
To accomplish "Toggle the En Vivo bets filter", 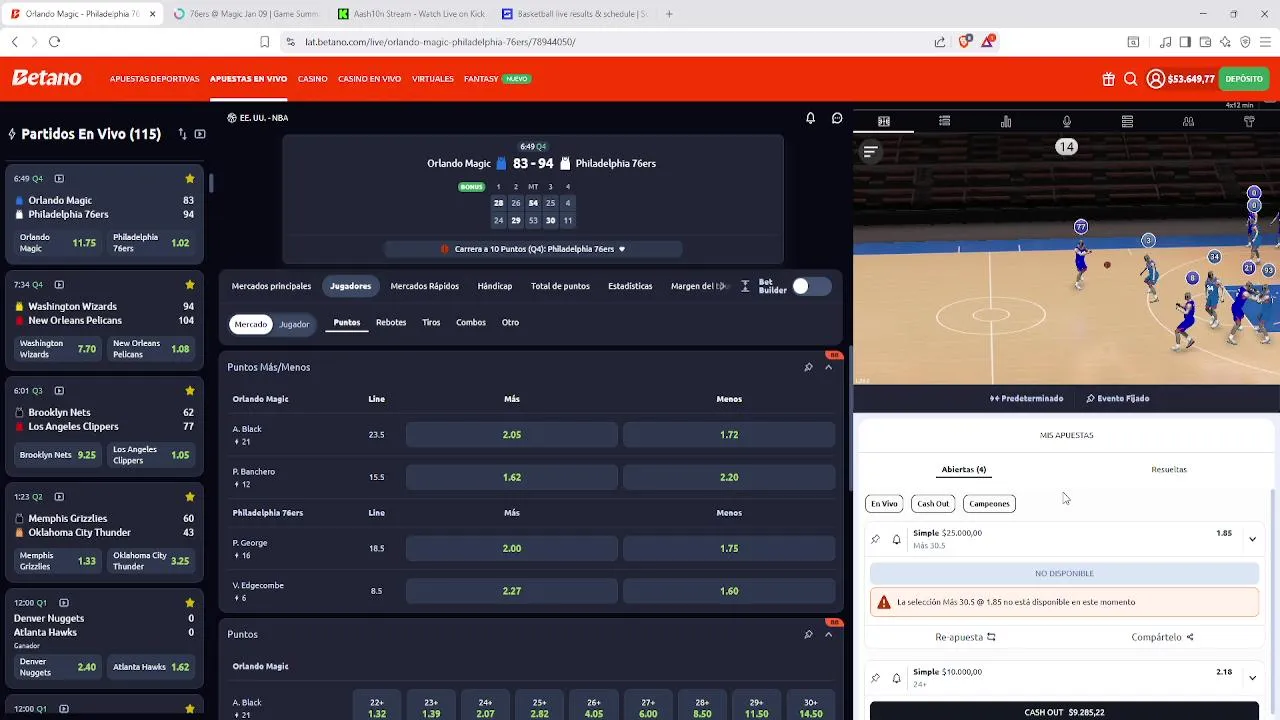I will pos(884,503).
